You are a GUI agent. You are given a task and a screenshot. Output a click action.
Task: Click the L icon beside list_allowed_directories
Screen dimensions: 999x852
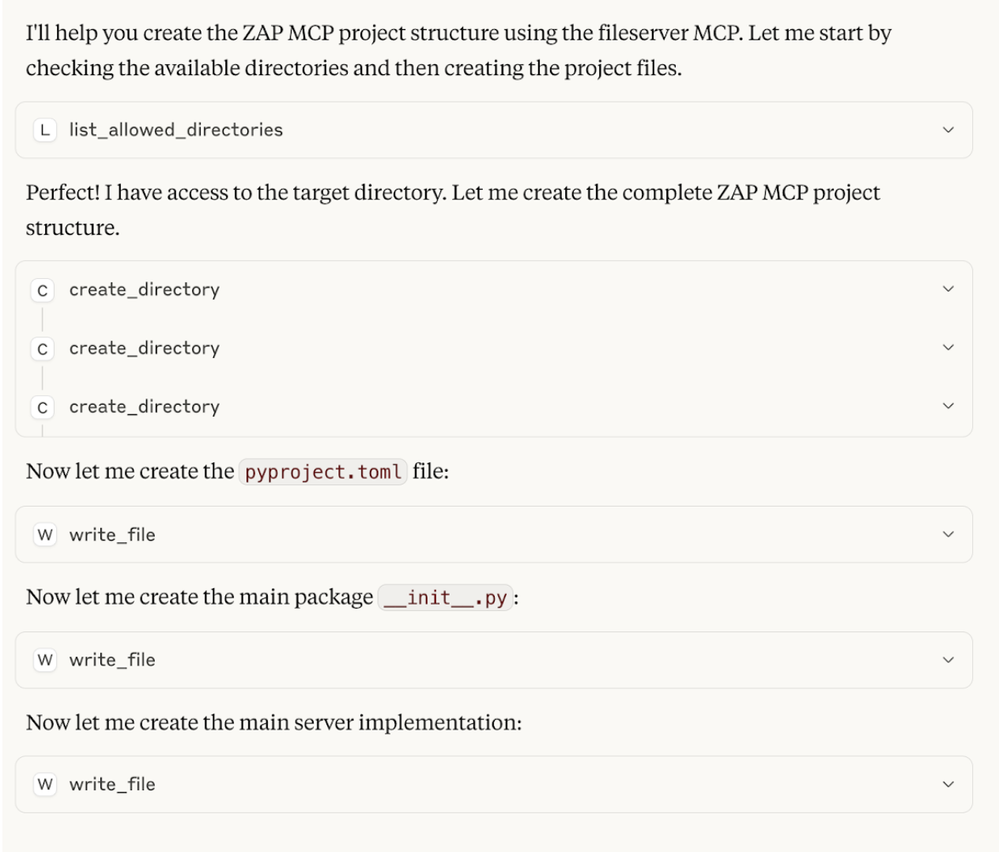coord(45,130)
